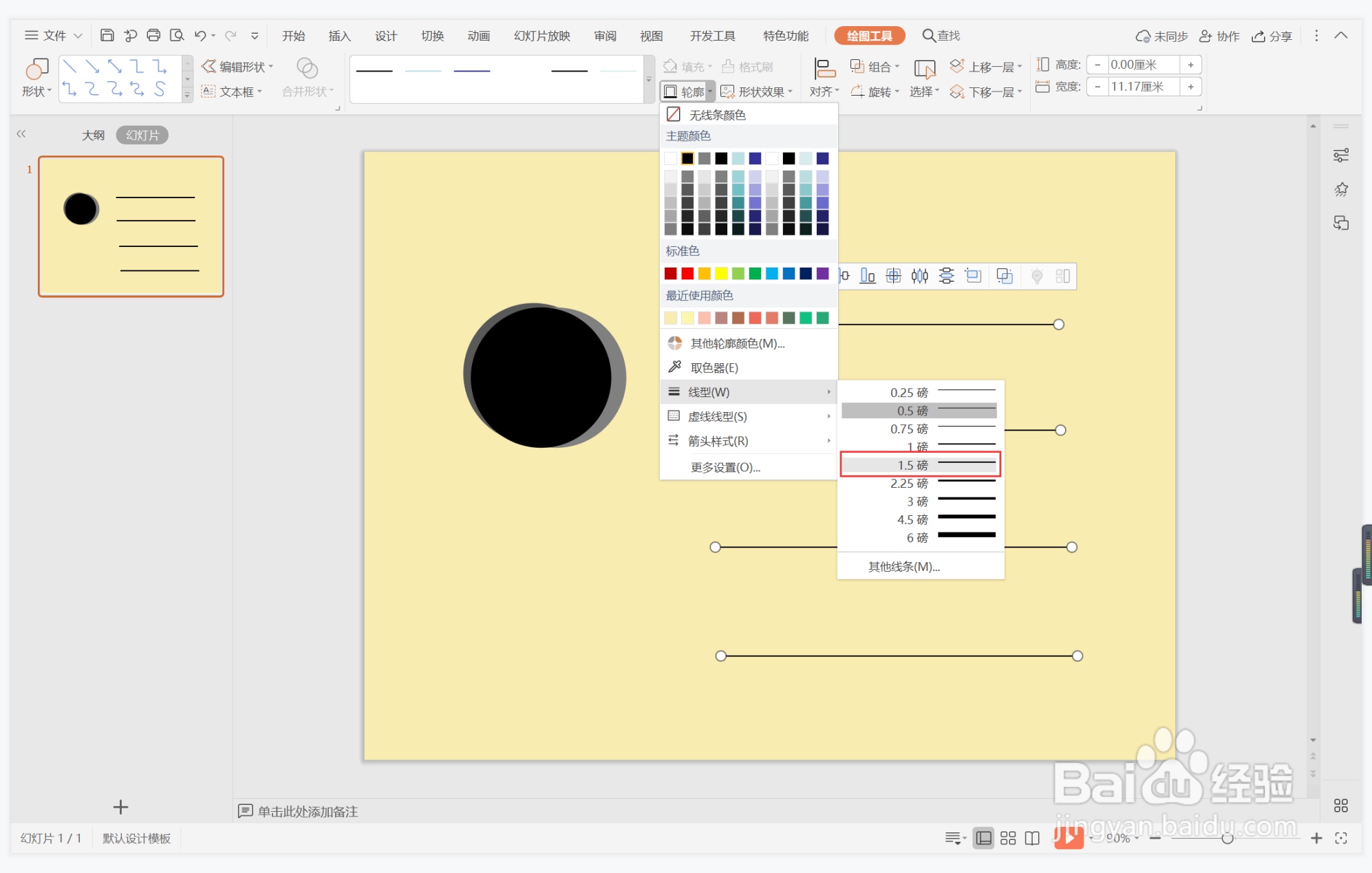The width and height of the screenshot is (1372, 873).
Task: Select the 幻灯片 panel tab
Action: click(142, 135)
